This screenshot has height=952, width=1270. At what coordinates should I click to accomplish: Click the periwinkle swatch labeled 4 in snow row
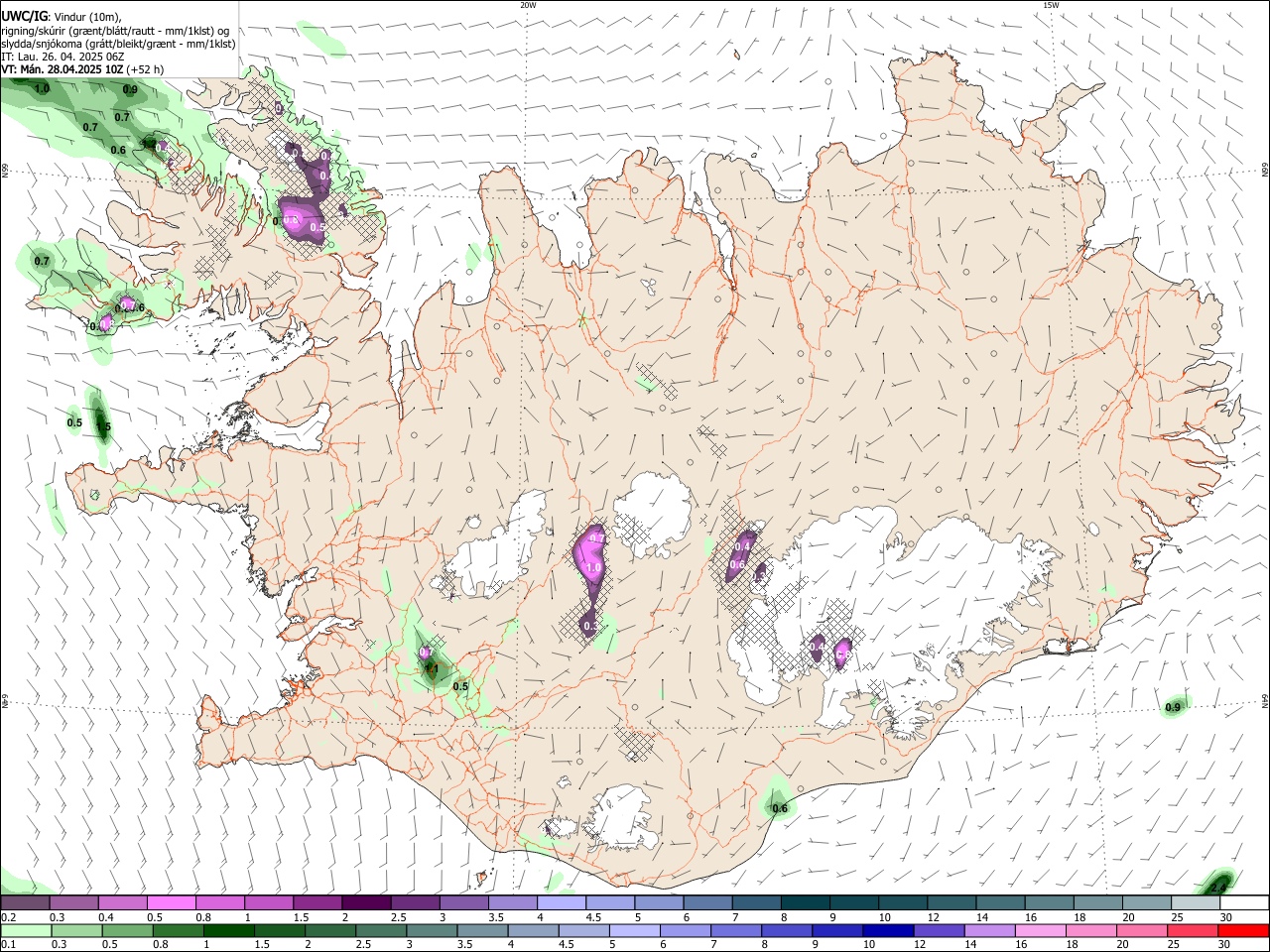coord(562,902)
